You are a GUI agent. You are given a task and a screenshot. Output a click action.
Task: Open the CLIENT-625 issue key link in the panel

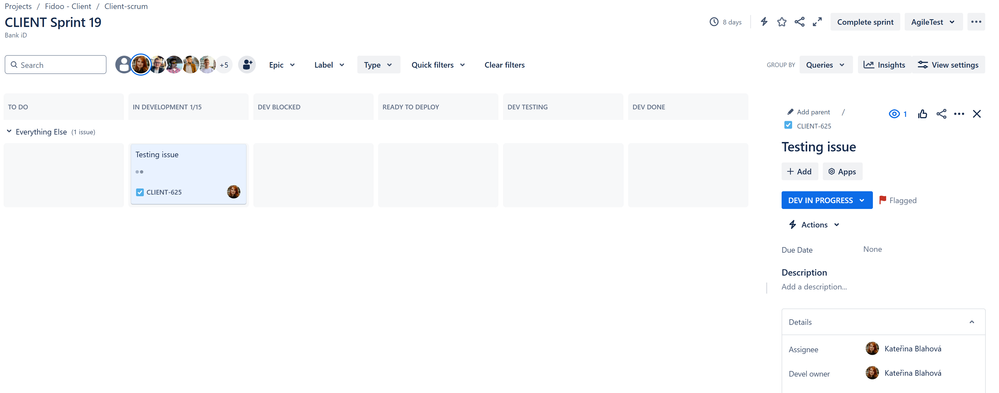[x=814, y=126]
